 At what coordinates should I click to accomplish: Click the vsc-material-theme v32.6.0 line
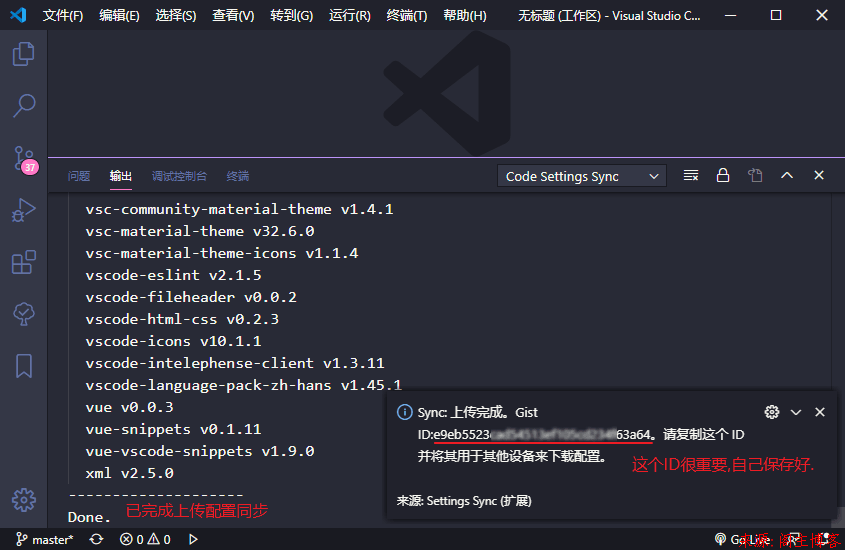pos(199,231)
